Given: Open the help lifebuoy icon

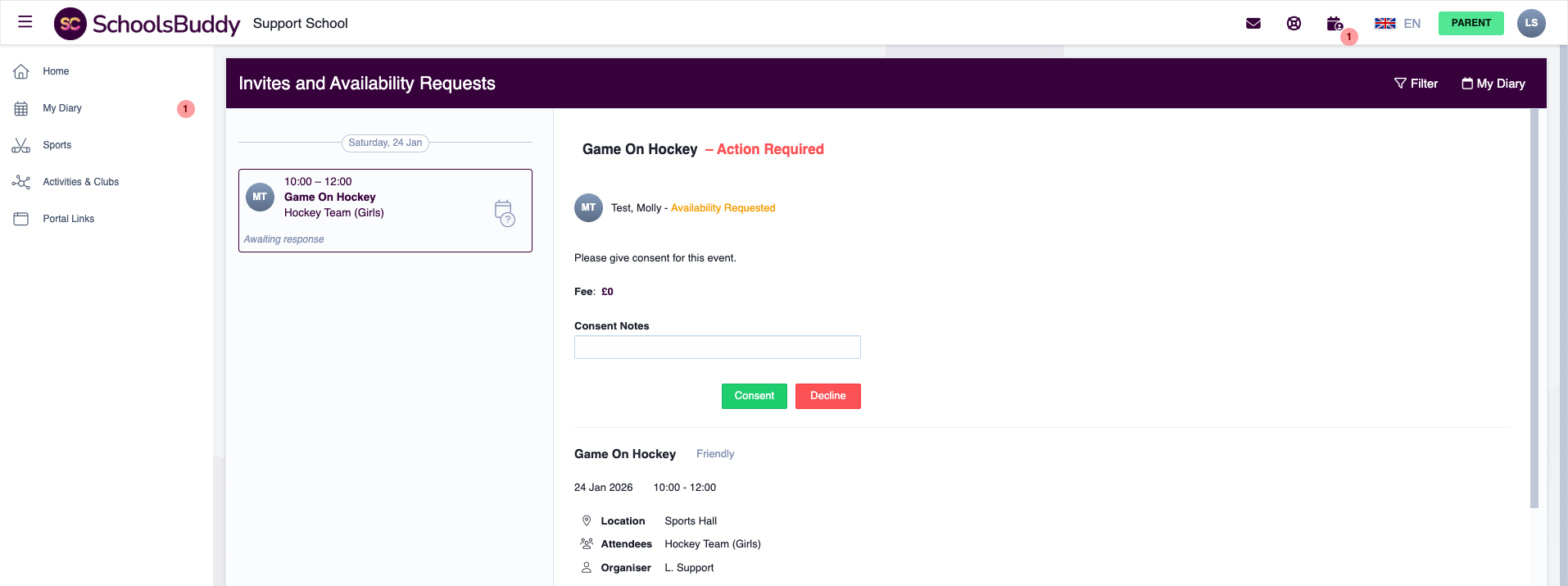Looking at the screenshot, I should tap(1294, 23).
